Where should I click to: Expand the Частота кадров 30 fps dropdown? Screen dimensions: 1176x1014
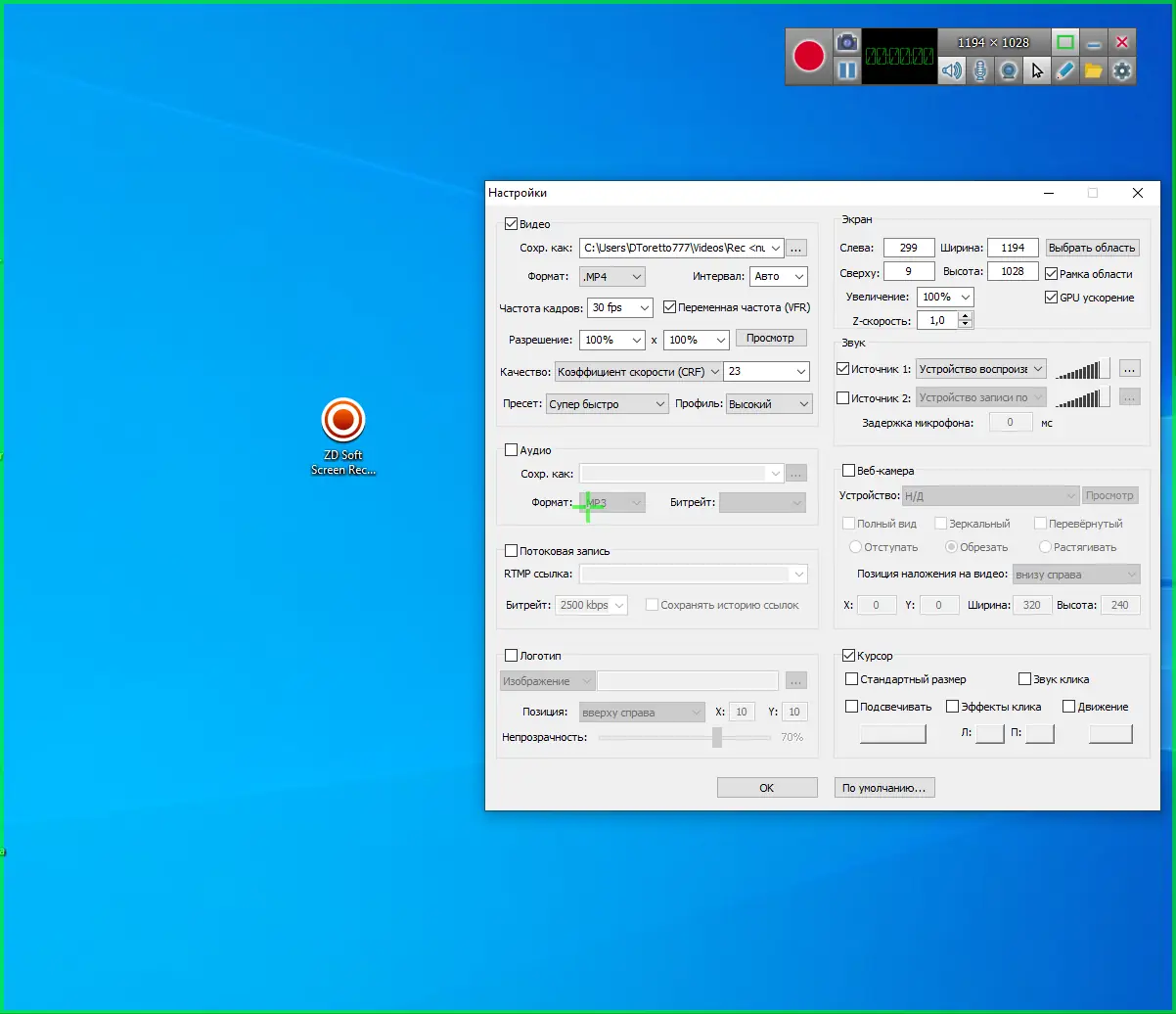click(619, 307)
